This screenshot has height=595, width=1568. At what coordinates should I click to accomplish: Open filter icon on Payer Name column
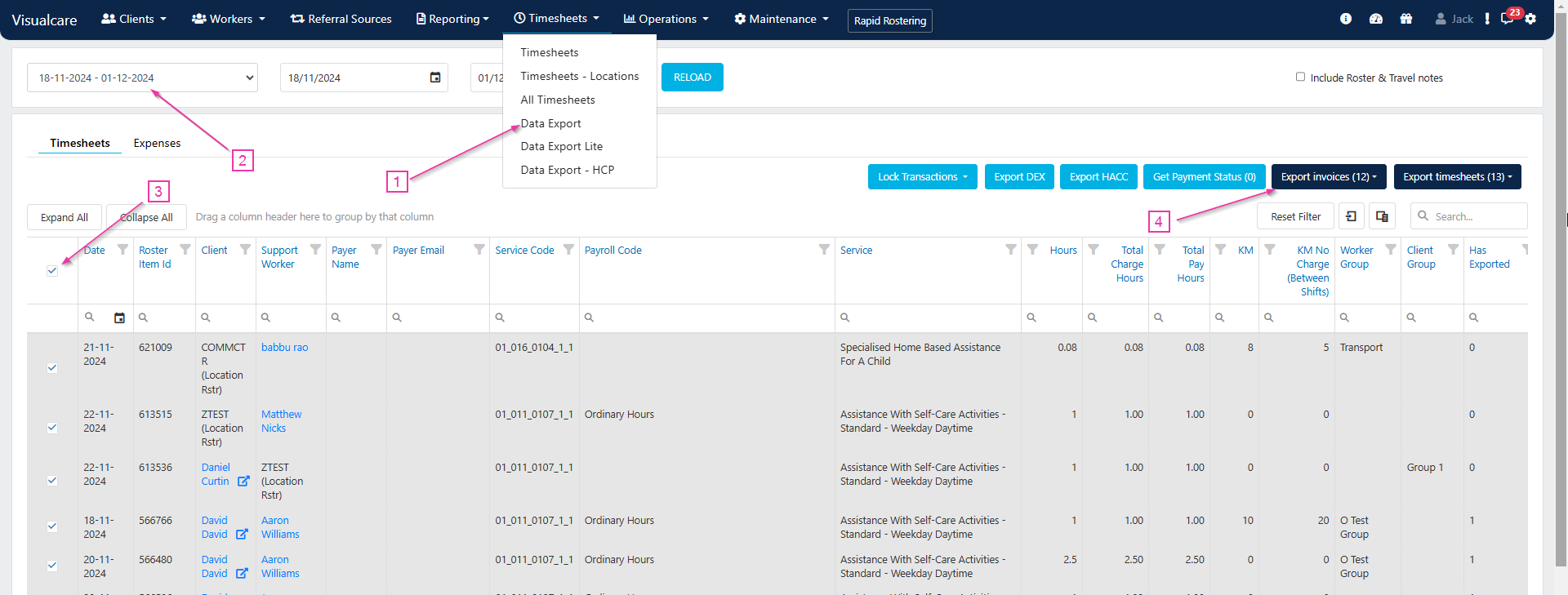[x=376, y=249]
